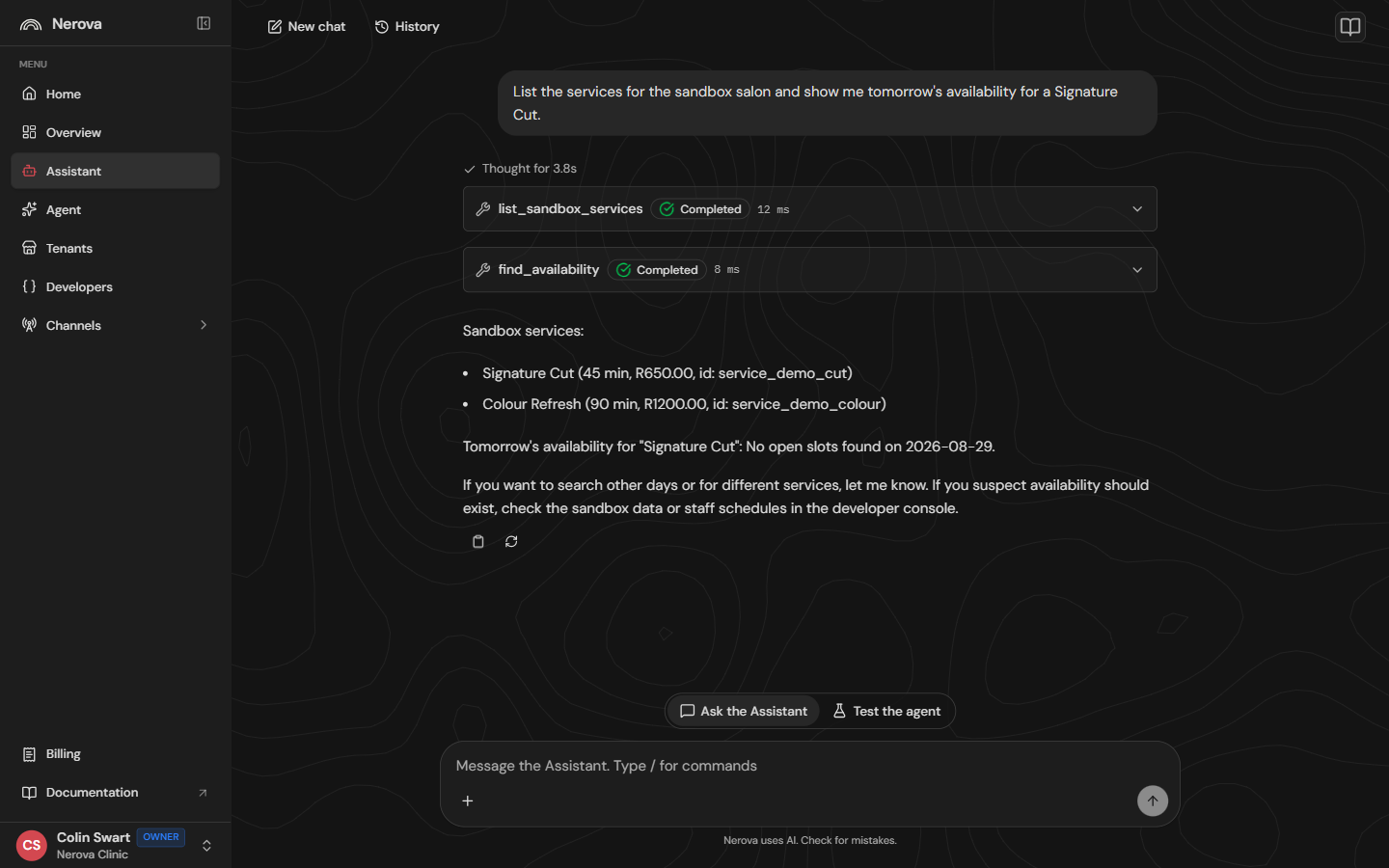Image resolution: width=1389 pixels, height=868 pixels.
Task: Switch to Ask the Assistant mode
Action: point(744,712)
